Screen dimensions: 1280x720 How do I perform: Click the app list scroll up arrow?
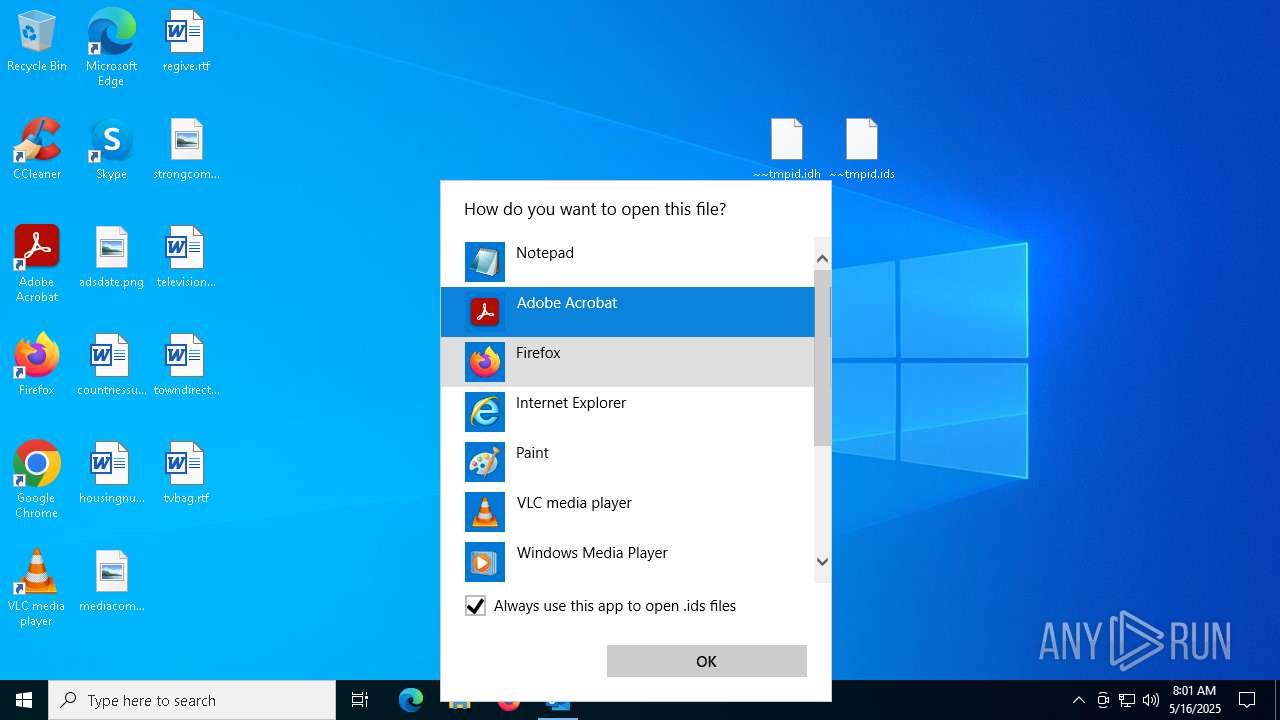822,259
